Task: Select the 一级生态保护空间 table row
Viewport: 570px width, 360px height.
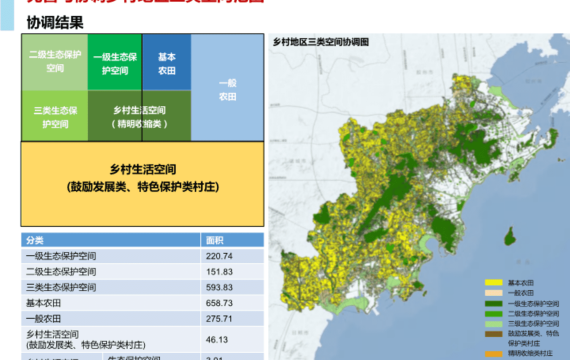Action: pyautogui.click(x=142, y=256)
